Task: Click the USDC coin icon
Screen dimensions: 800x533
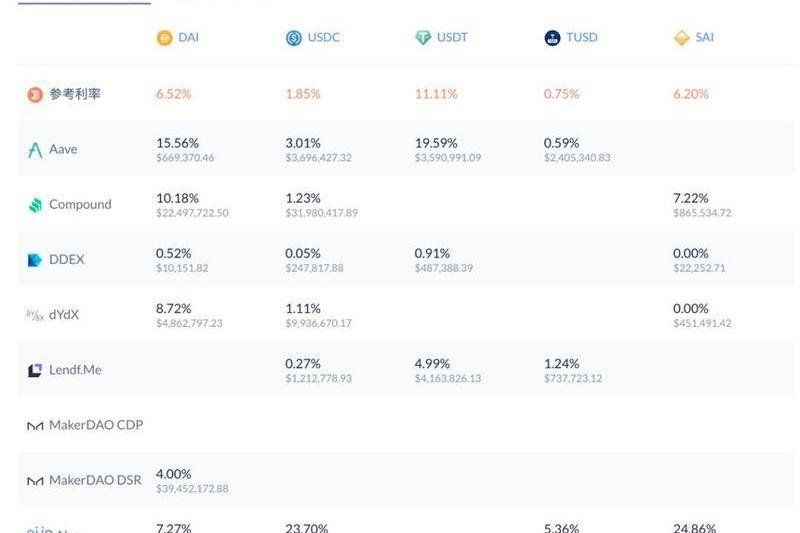Action: coord(293,38)
